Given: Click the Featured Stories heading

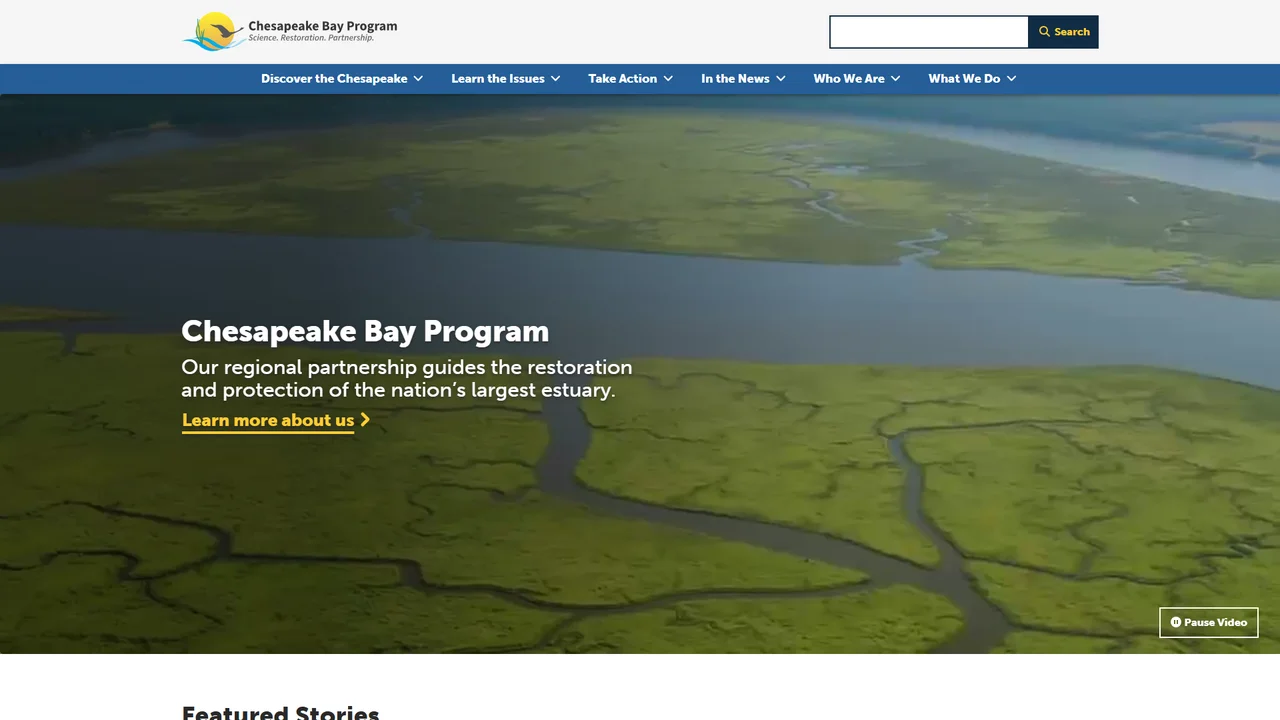Looking at the screenshot, I should [x=280, y=712].
